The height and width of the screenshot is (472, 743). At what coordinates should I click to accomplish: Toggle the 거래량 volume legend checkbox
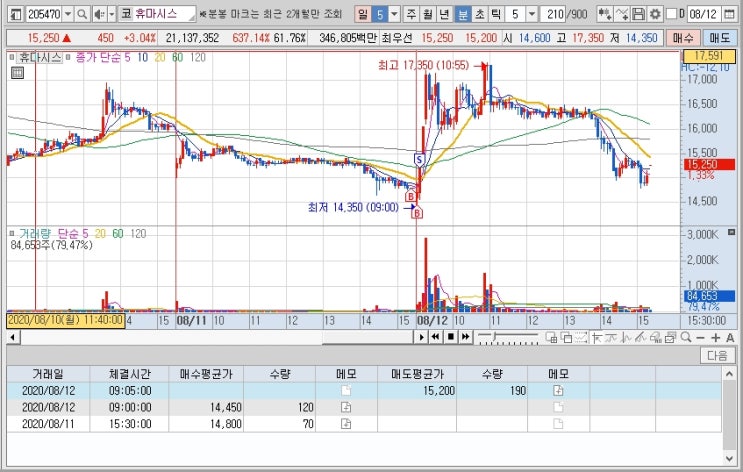(x=12, y=234)
